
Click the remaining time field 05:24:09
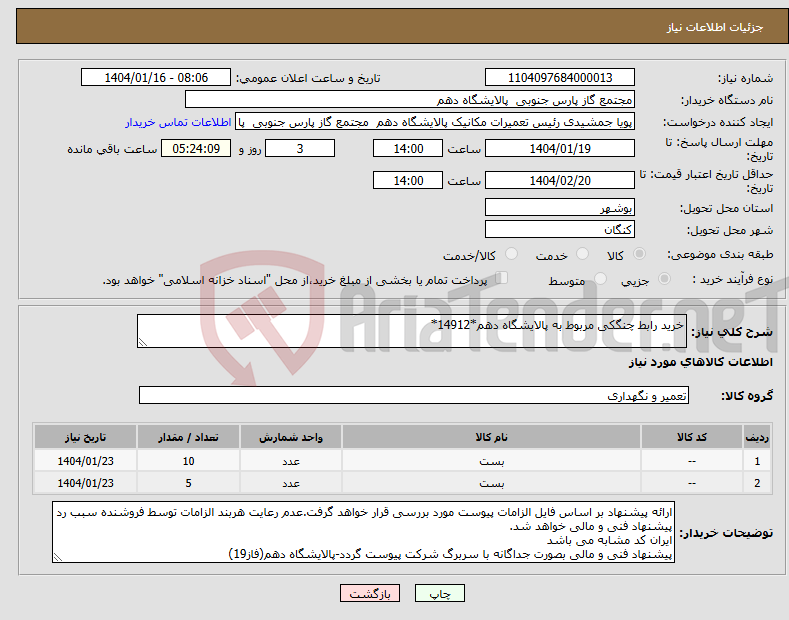tap(196, 148)
